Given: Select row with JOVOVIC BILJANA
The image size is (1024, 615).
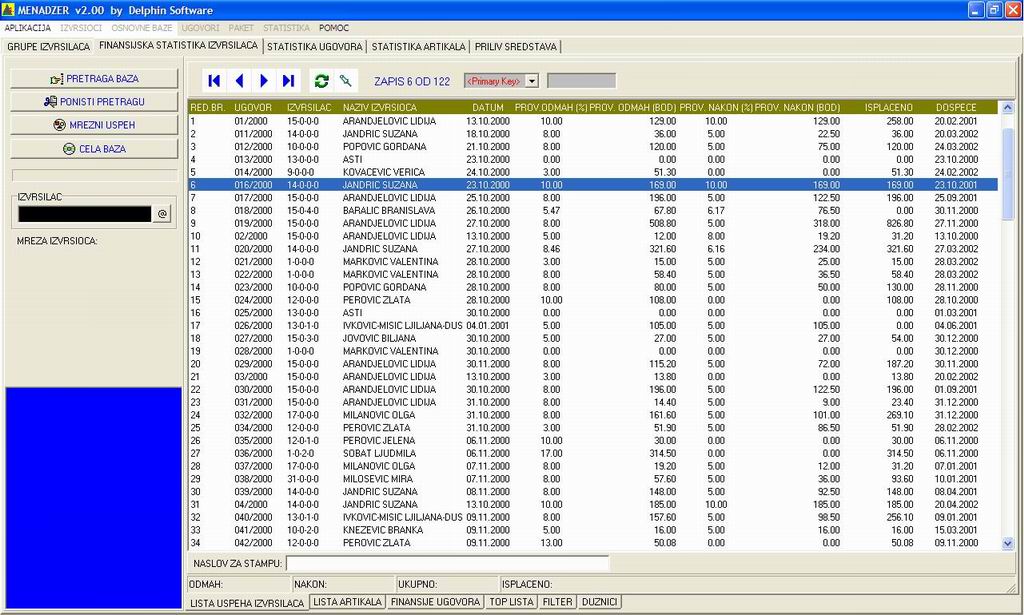Looking at the screenshot, I should pos(593,338).
